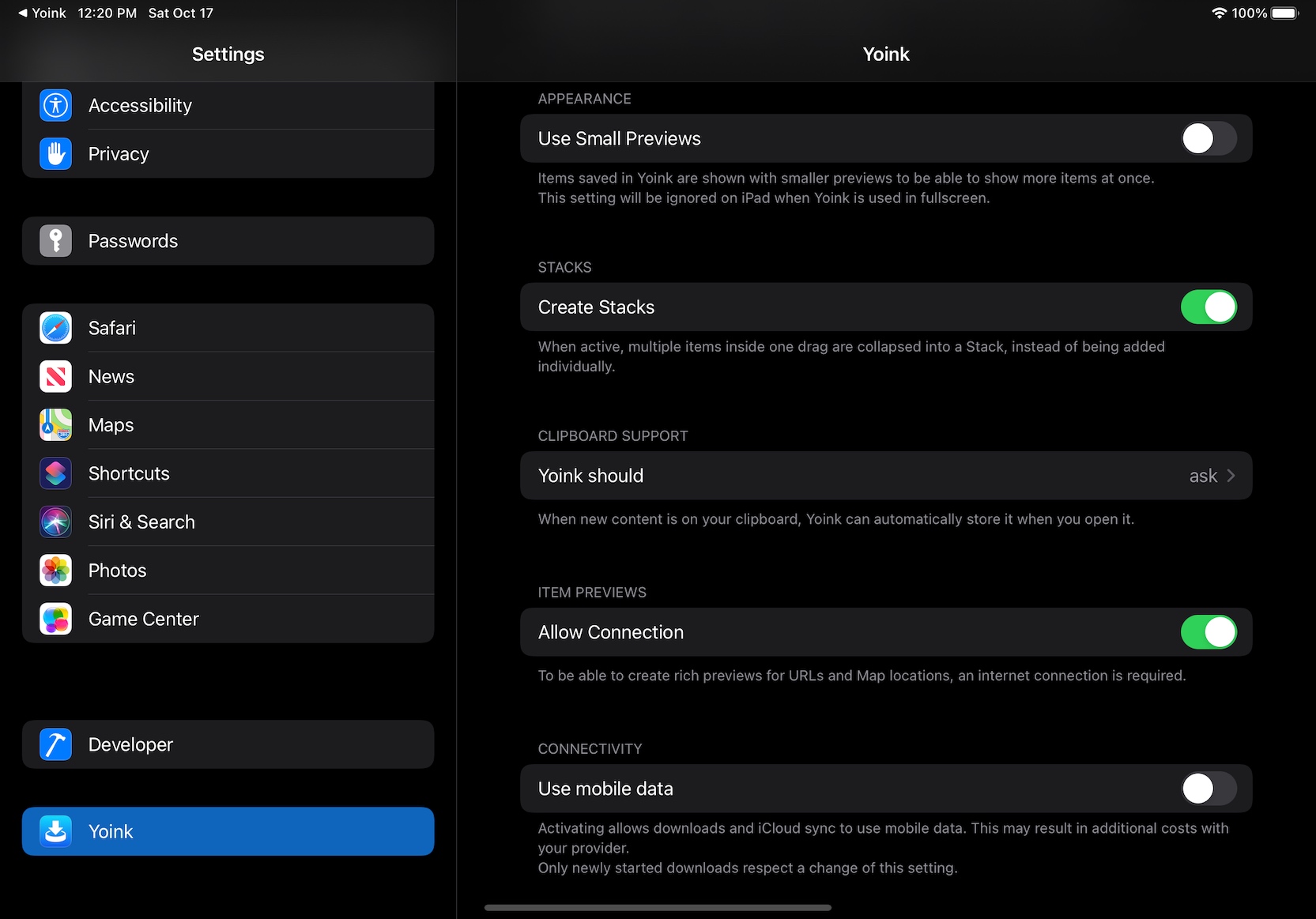Viewport: 1316px width, 919px height.
Task: Select the Shortcuts app icon
Action: click(55, 473)
